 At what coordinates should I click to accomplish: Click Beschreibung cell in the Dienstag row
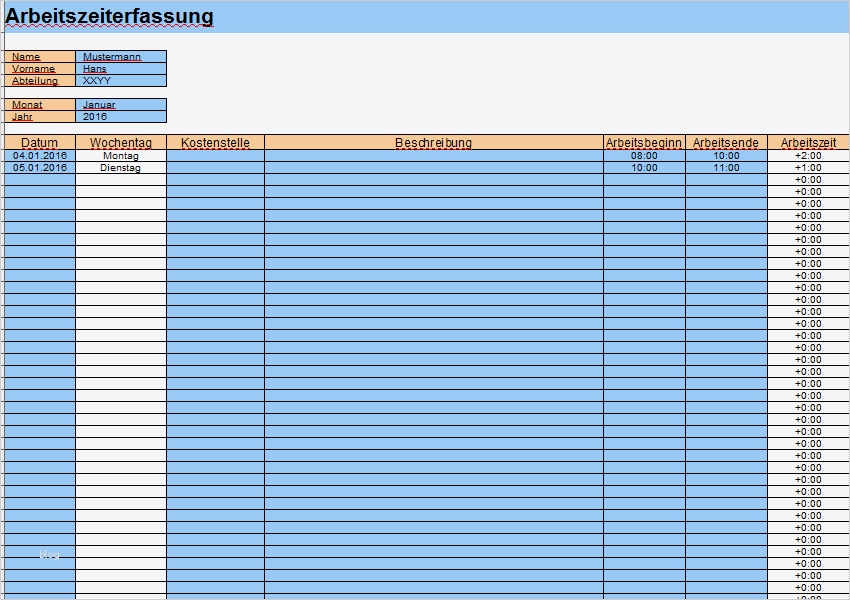tap(434, 167)
